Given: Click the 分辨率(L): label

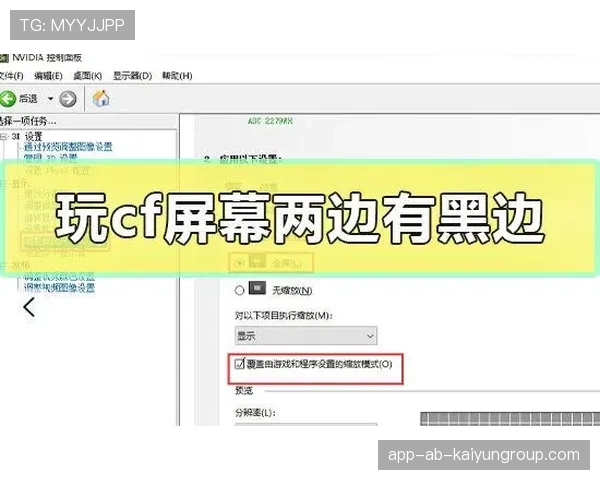Looking at the screenshot, I should click(x=255, y=413).
